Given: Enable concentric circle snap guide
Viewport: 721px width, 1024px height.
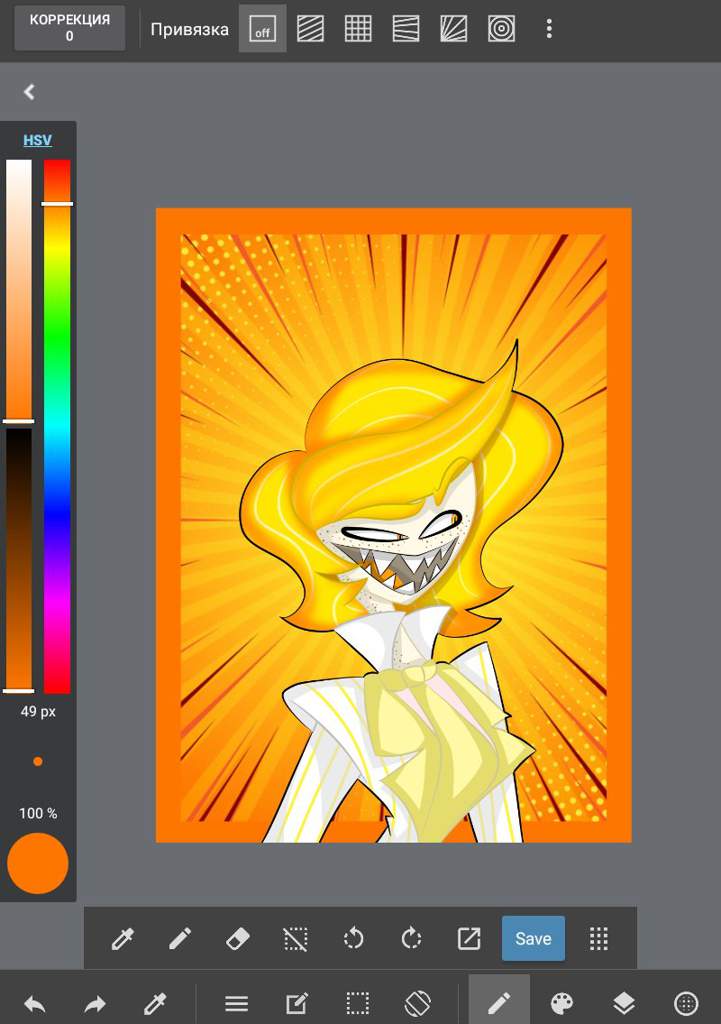Looking at the screenshot, I should [501, 29].
